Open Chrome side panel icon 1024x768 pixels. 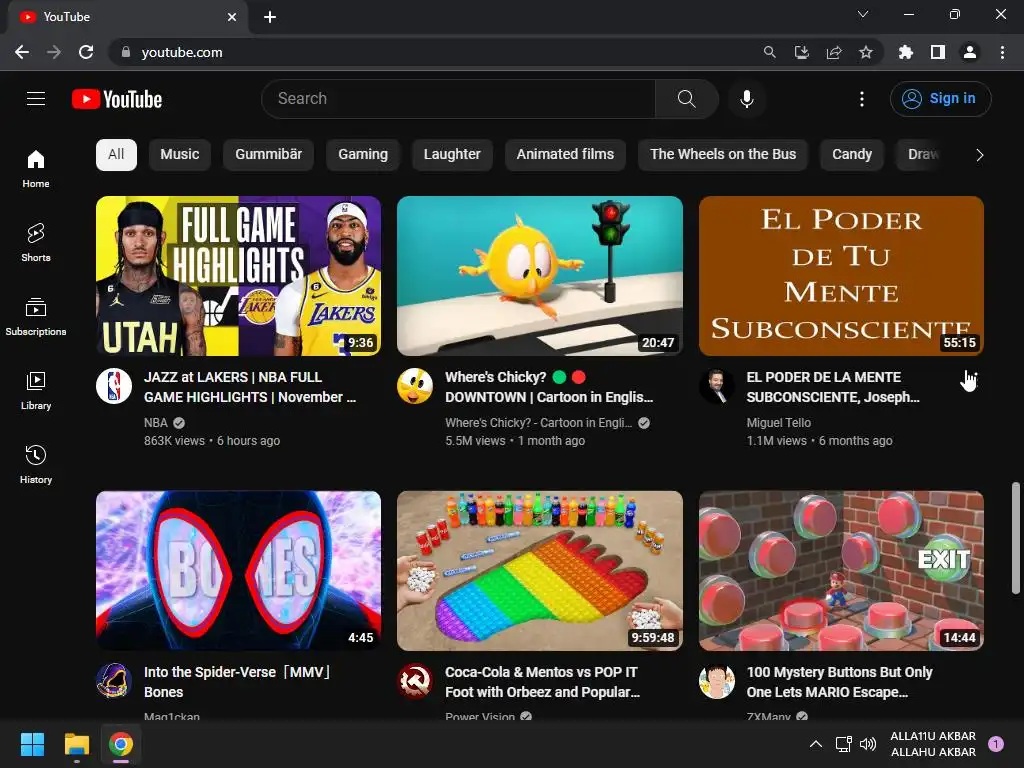[938, 52]
